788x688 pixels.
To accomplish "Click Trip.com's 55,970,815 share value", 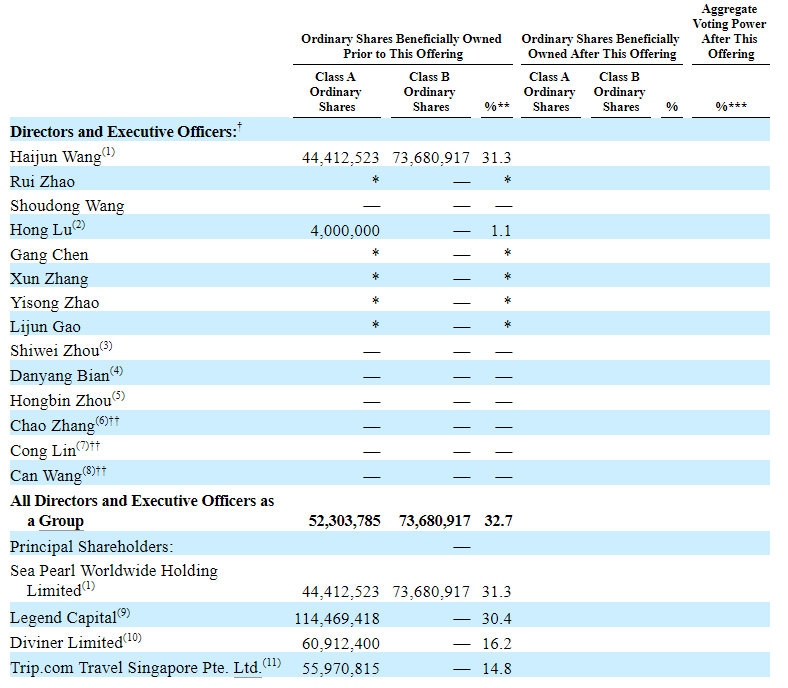I will 341,669.
